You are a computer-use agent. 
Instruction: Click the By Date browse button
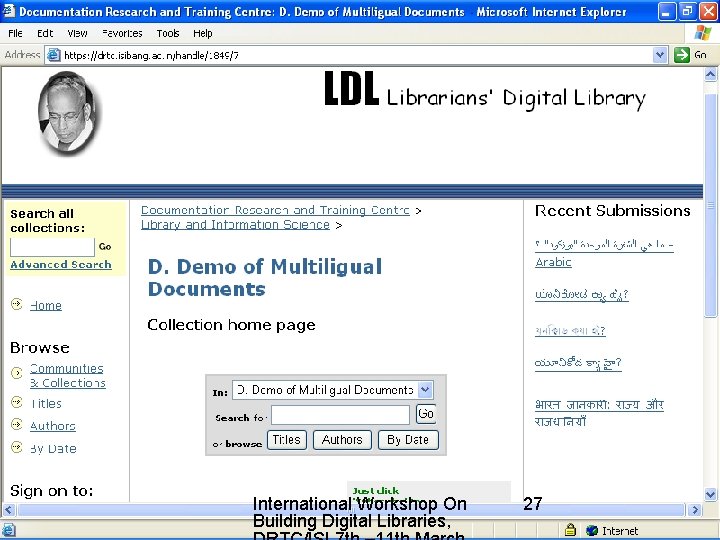(408, 440)
